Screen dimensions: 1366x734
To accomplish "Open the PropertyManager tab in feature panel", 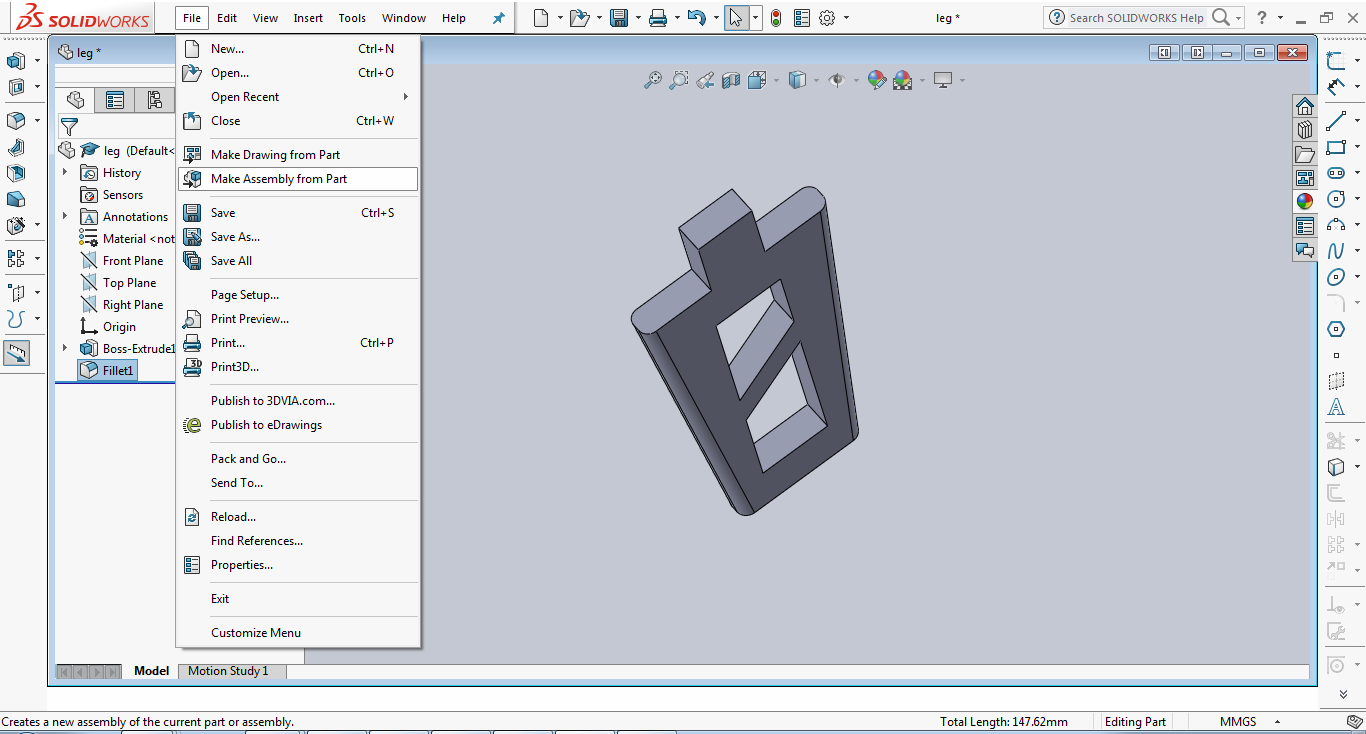I will [x=115, y=100].
